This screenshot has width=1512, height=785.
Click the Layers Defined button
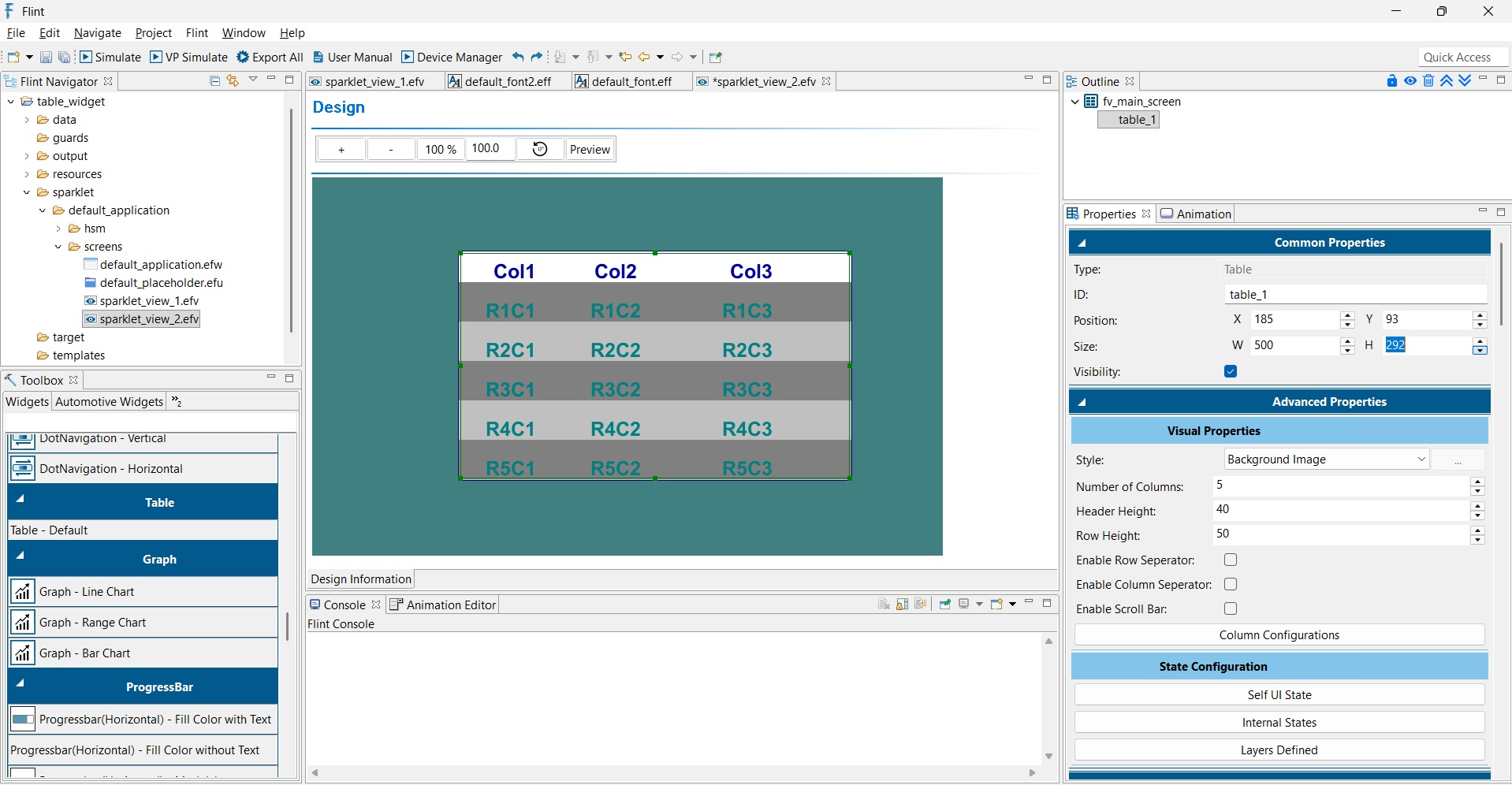tap(1279, 750)
